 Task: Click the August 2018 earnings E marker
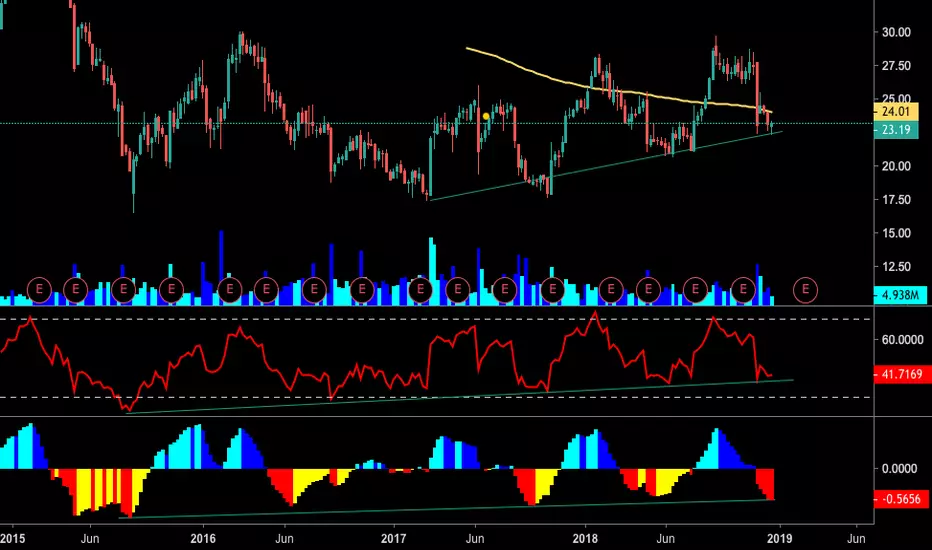click(695, 290)
